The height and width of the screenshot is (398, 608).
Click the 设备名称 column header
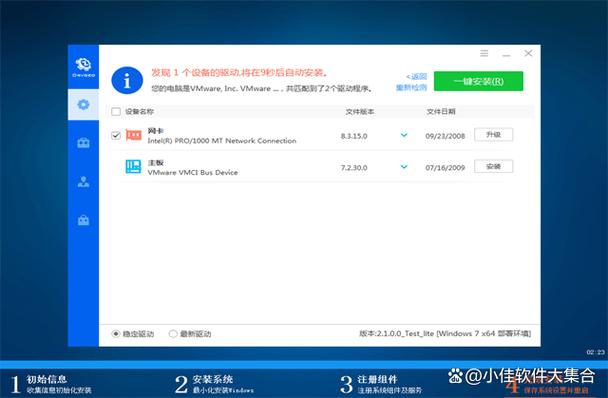(x=139, y=112)
